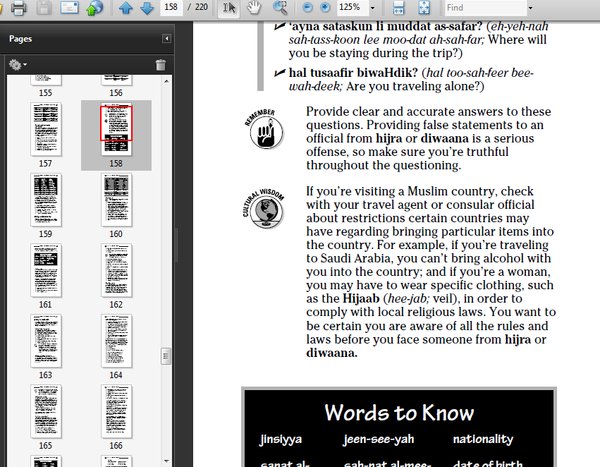Collapse the Pages panel
600x467 pixels.
pos(166,38)
